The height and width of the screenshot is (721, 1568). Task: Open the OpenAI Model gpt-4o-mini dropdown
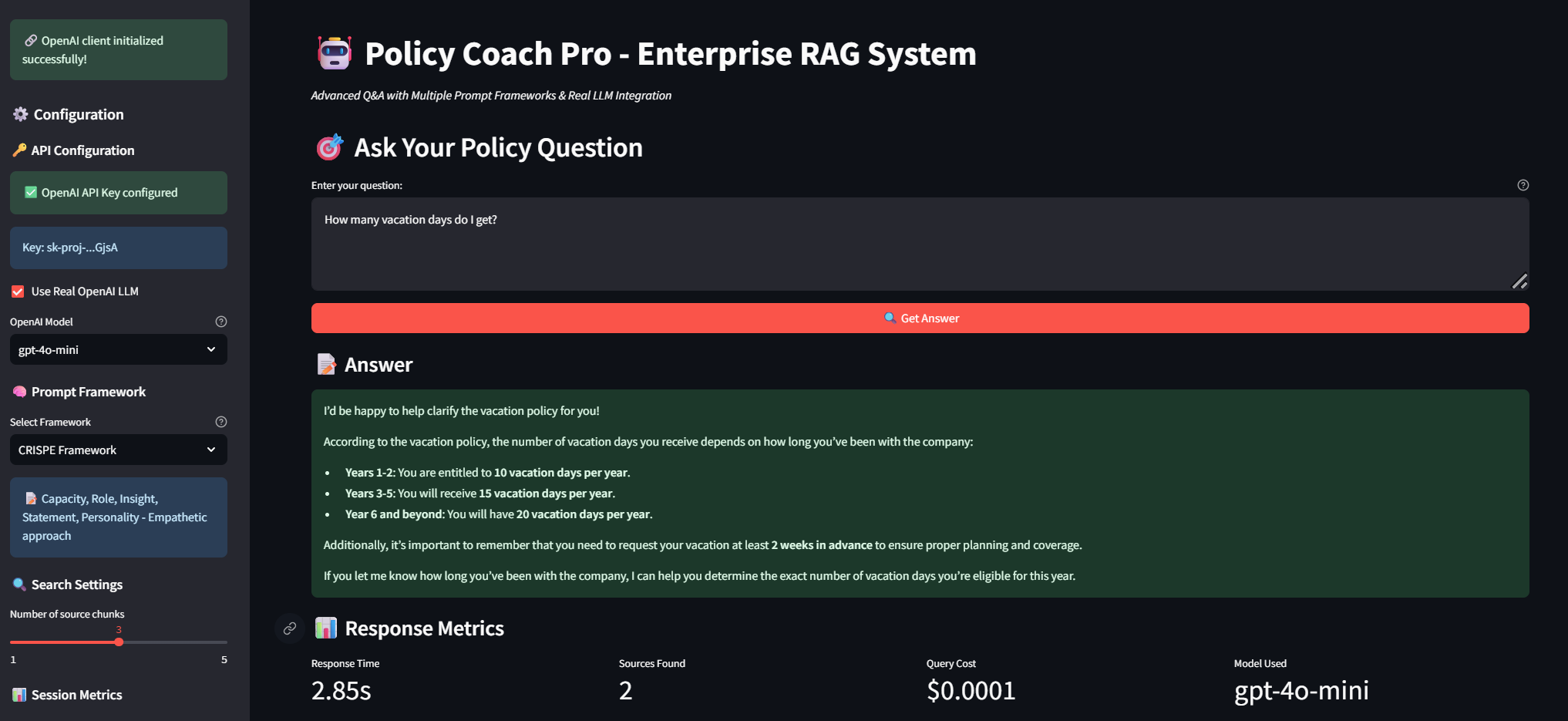click(x=118, y=350)
